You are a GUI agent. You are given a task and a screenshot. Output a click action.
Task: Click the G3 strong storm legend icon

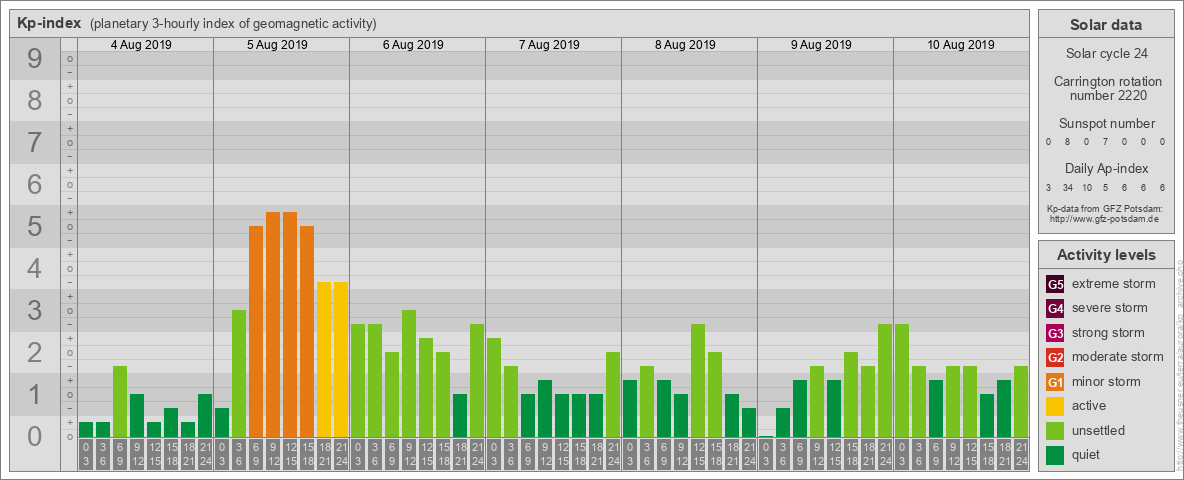(x=1055, y=333)
